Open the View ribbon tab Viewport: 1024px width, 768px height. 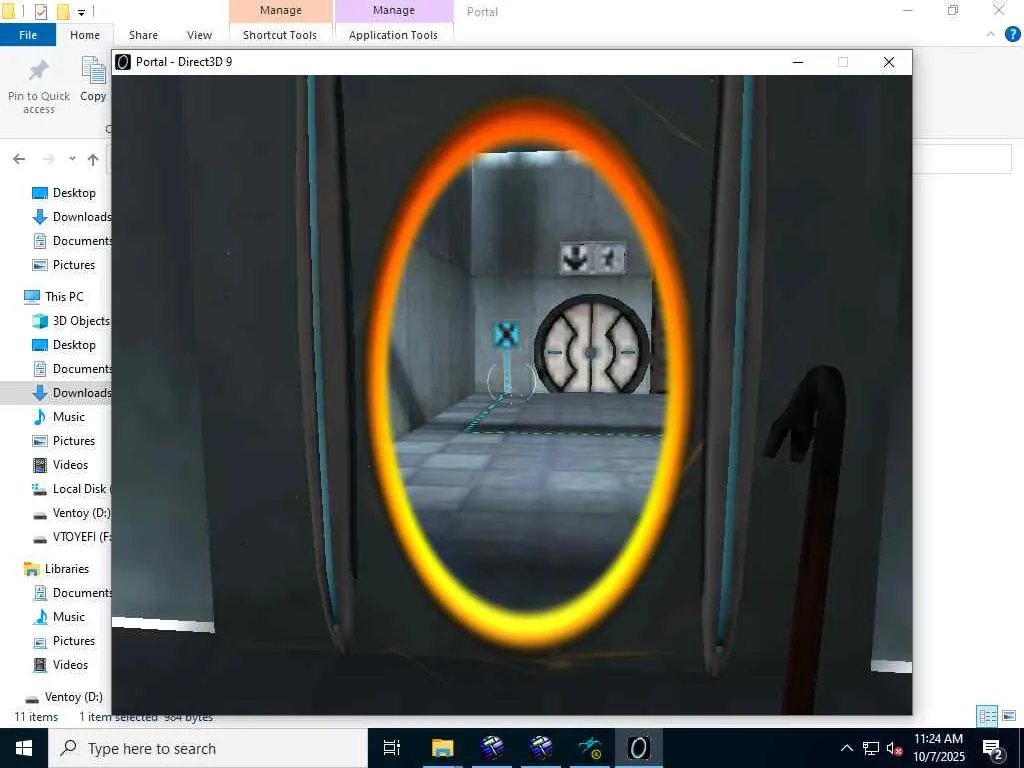tap(199, 35)
